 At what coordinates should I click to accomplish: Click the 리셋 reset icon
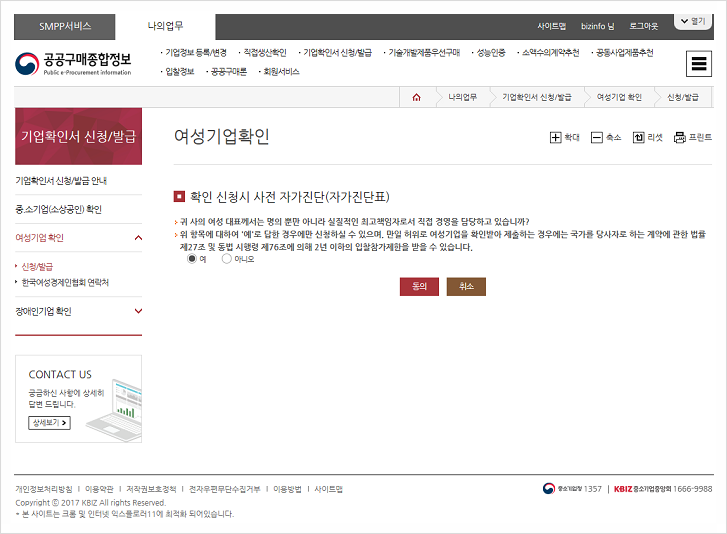point(638,138)
